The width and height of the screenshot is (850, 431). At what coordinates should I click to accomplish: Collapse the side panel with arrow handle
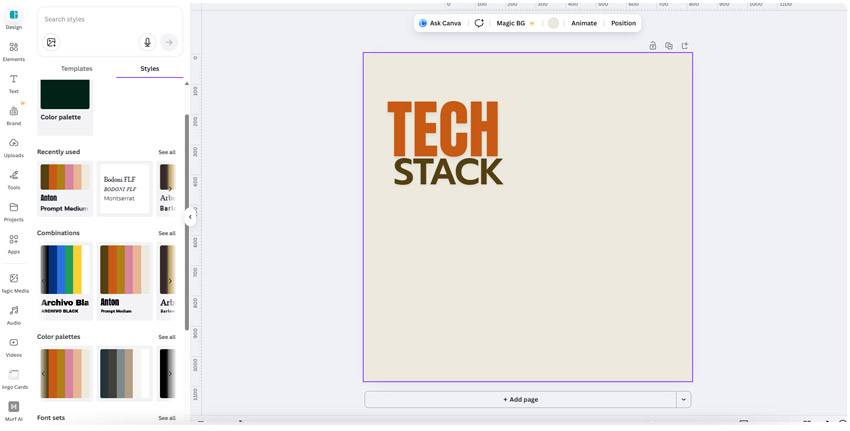point(190,217)
